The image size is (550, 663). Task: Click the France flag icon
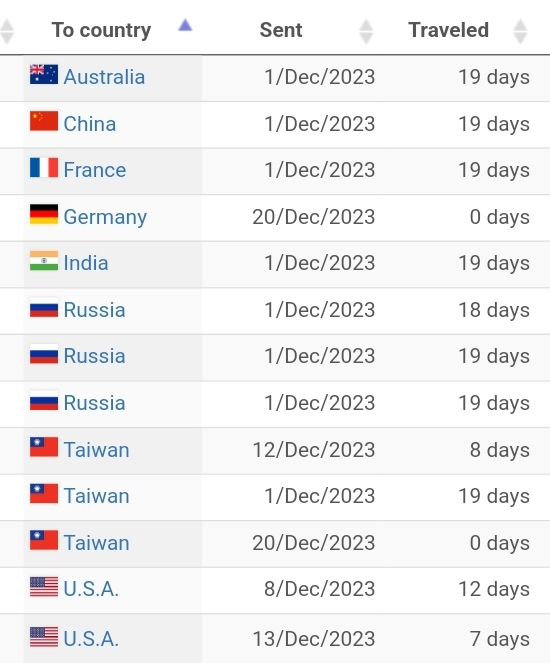(x=44, y=167)
